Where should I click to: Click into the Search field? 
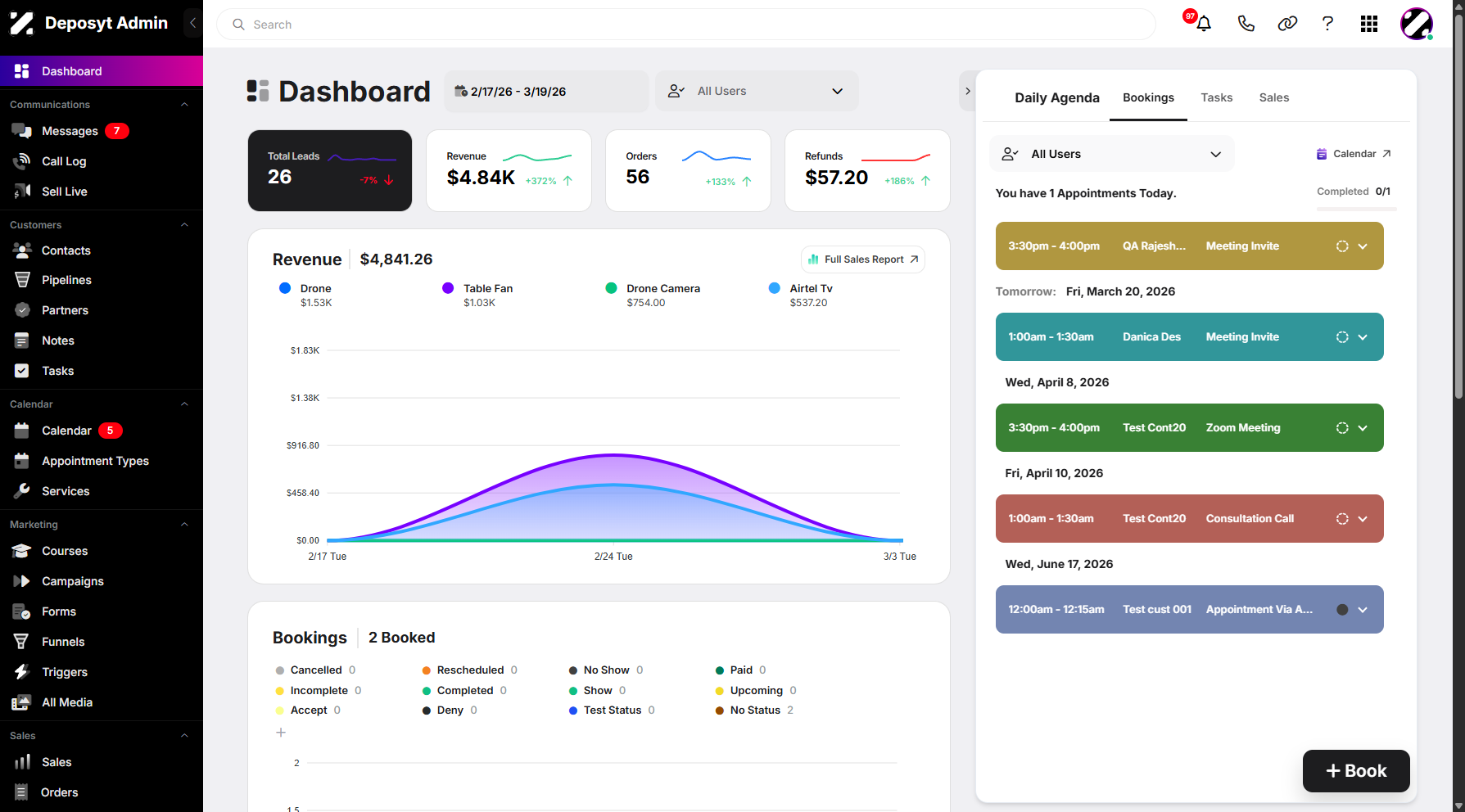tap(686, 25)
